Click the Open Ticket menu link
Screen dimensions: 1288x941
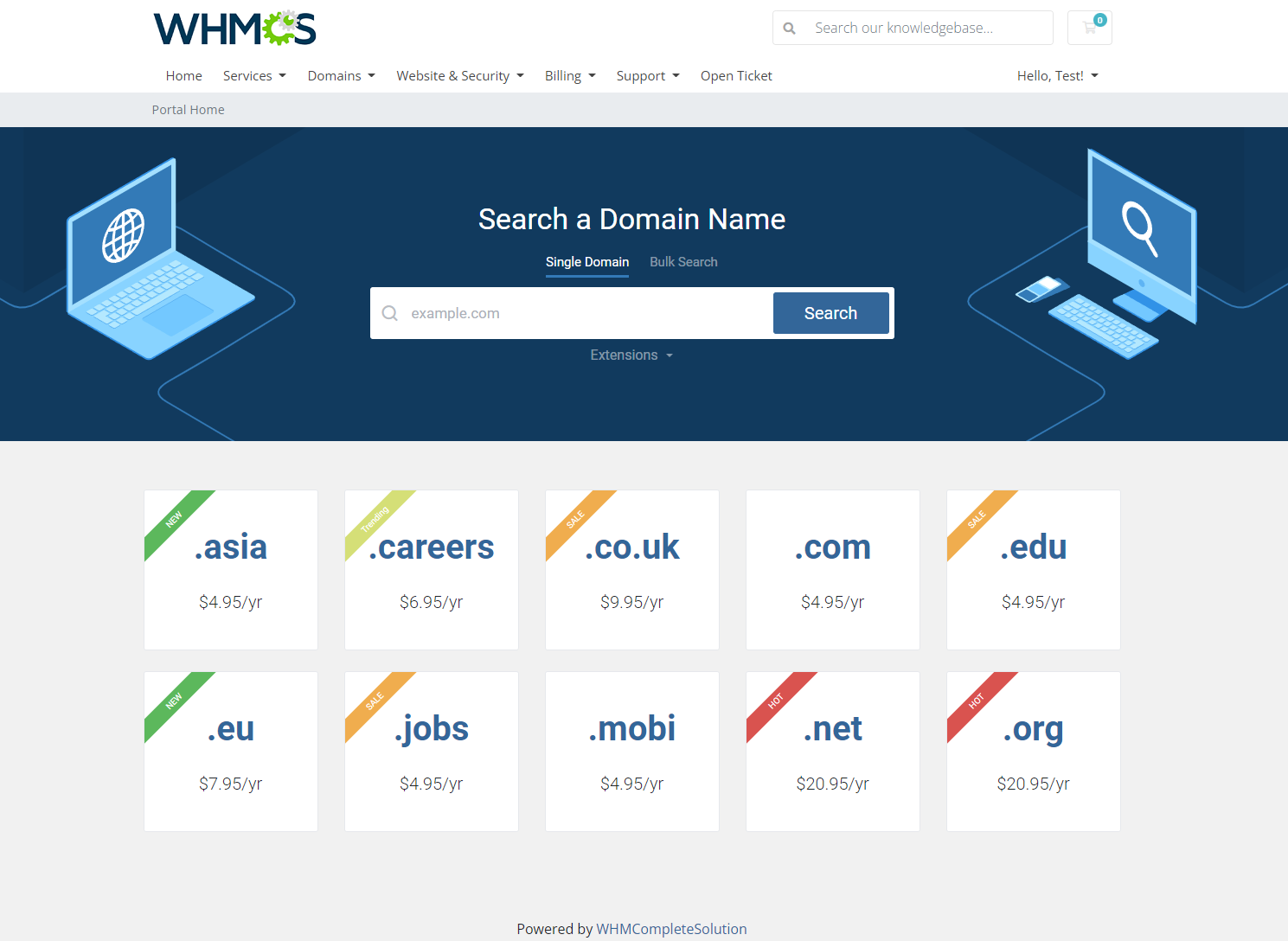coord(736,76)
